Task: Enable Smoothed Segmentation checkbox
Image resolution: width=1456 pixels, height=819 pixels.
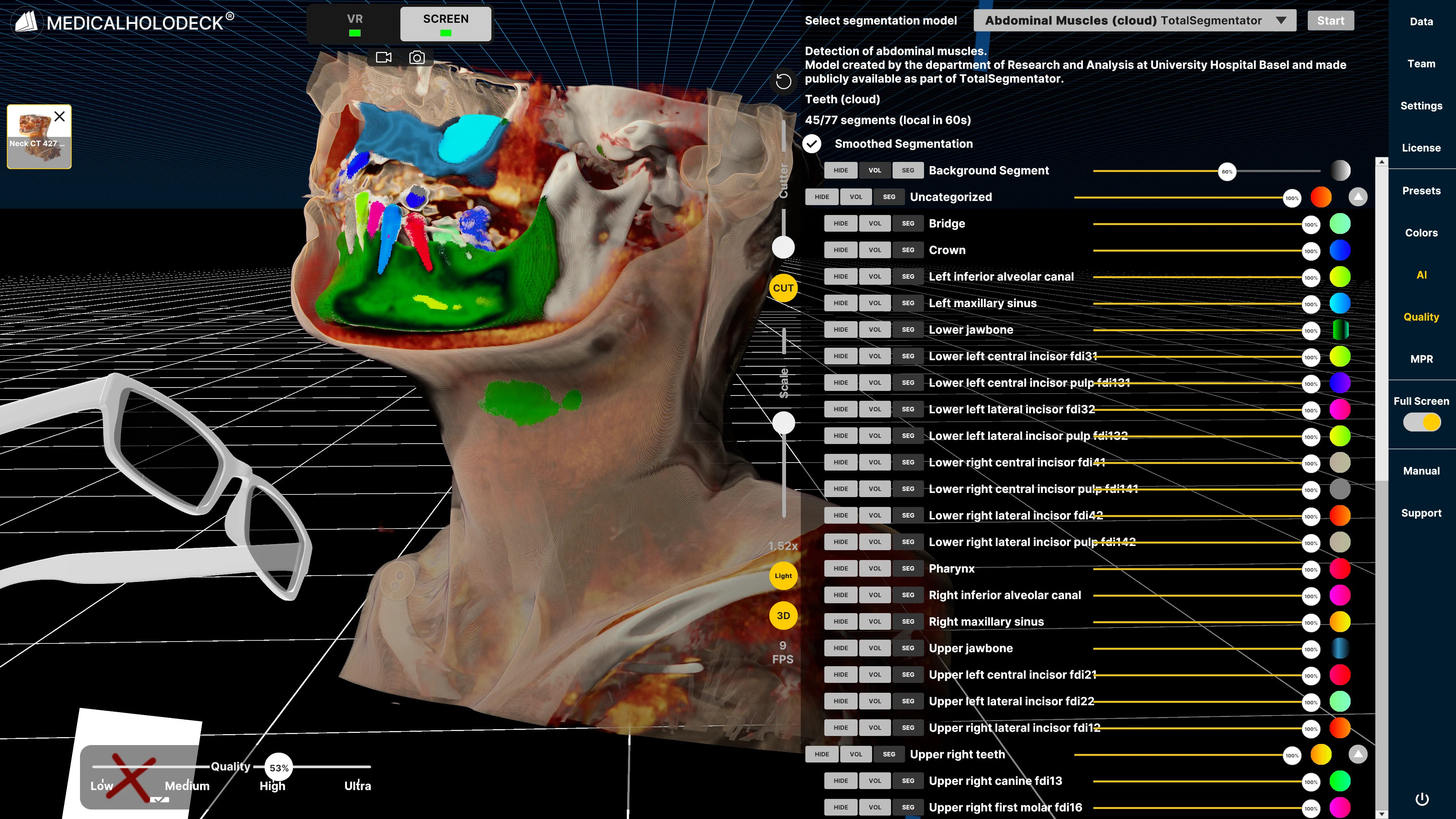Action: point(812,144)
